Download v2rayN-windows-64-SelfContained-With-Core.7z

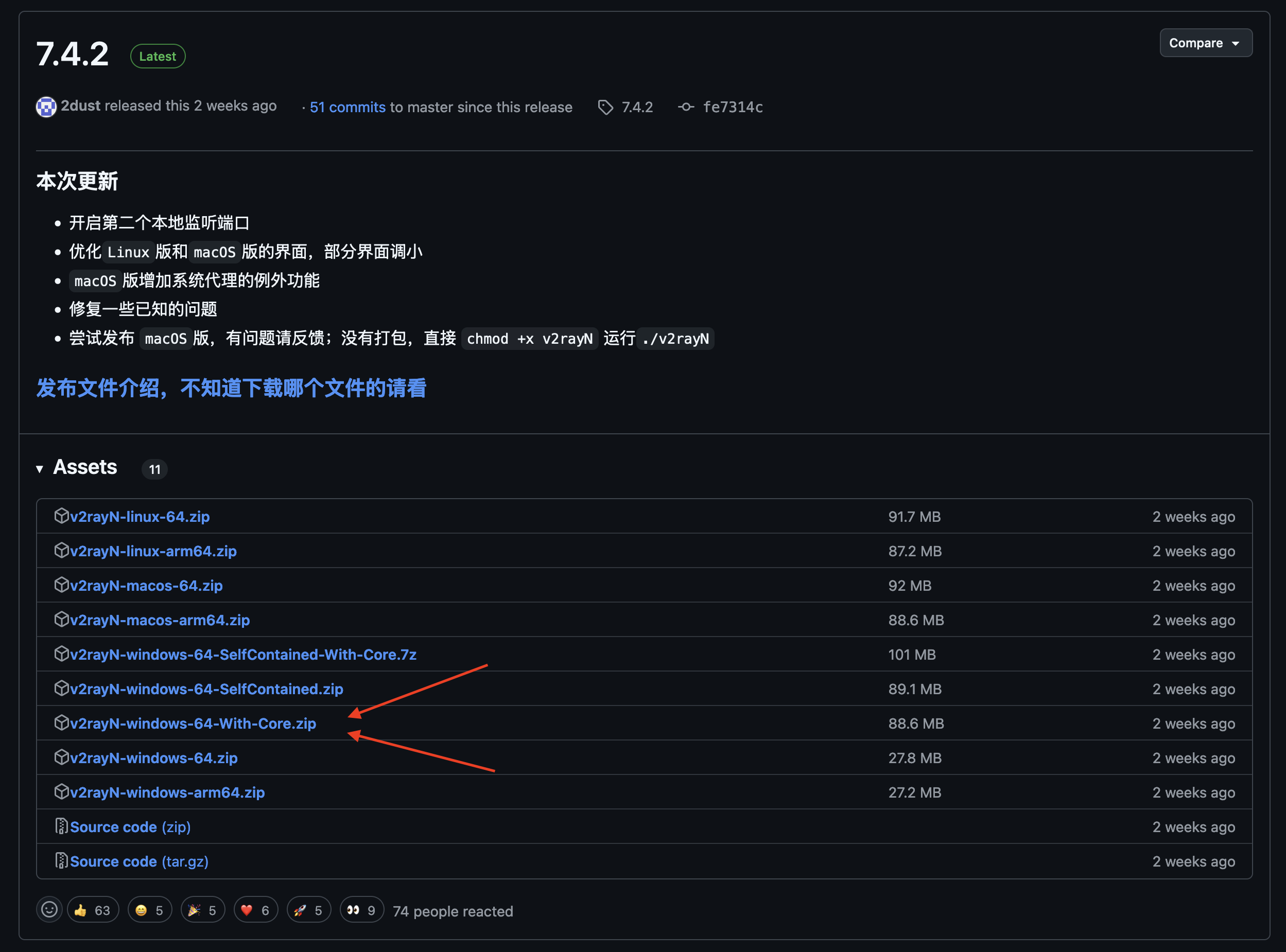[242, 655]
